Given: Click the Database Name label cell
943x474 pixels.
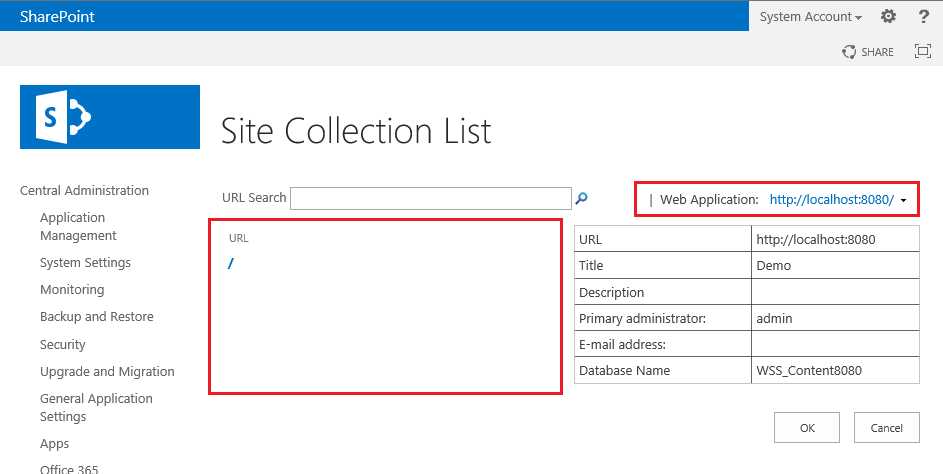Looking at the screenshot, I should click(x=663, y=370).
